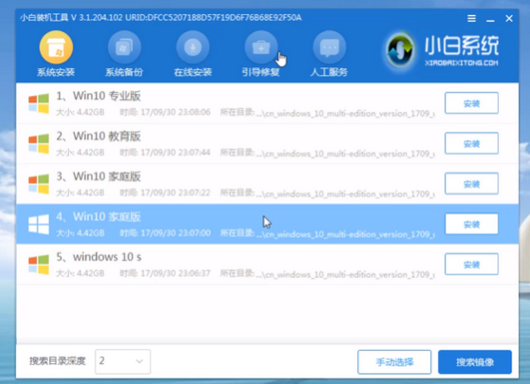Install highlighted item 4 Win10 家庭版
This screenshot has width=530, height=384.
click(x=472, y=224)
